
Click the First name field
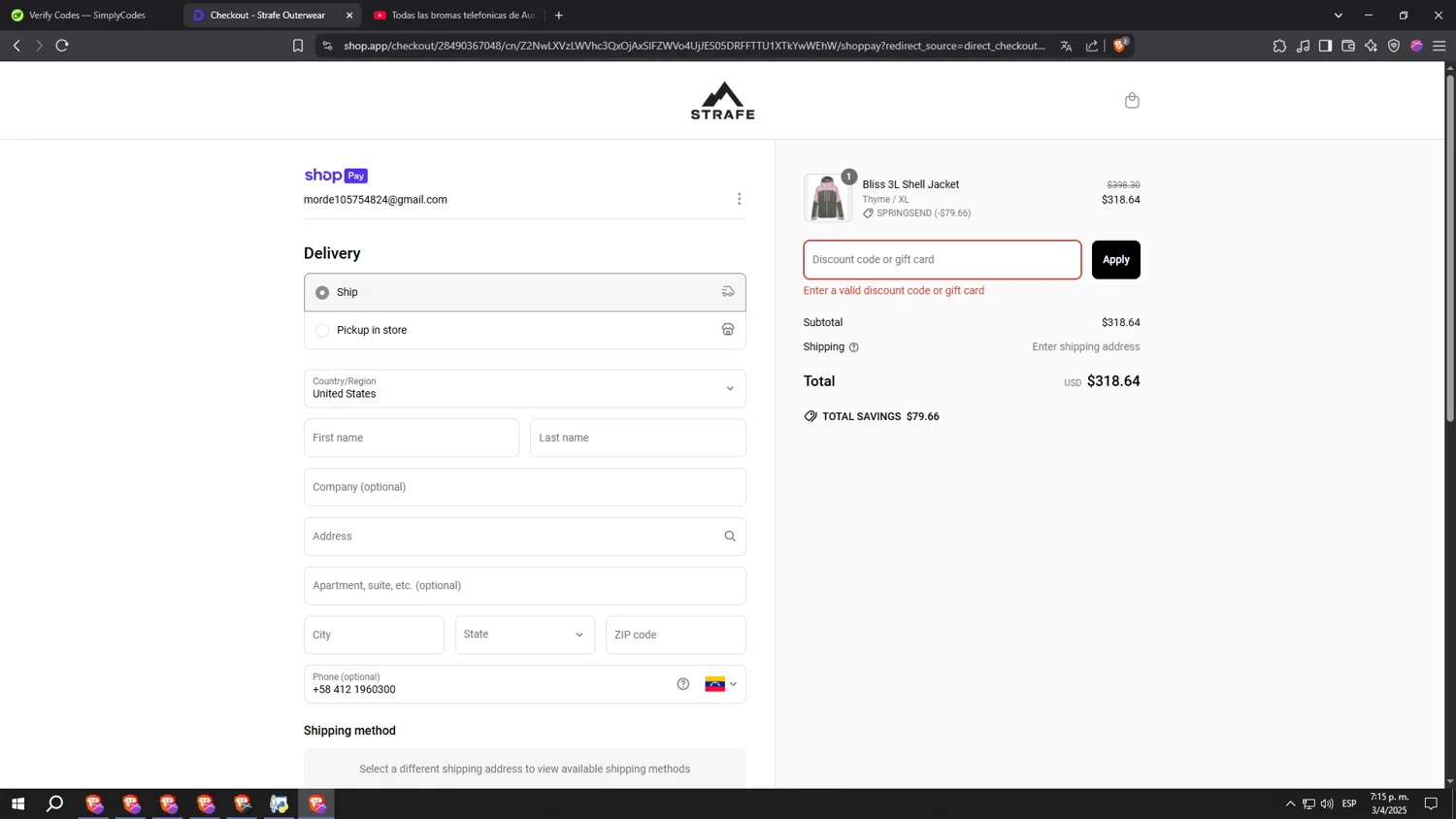tap(411, 438)
